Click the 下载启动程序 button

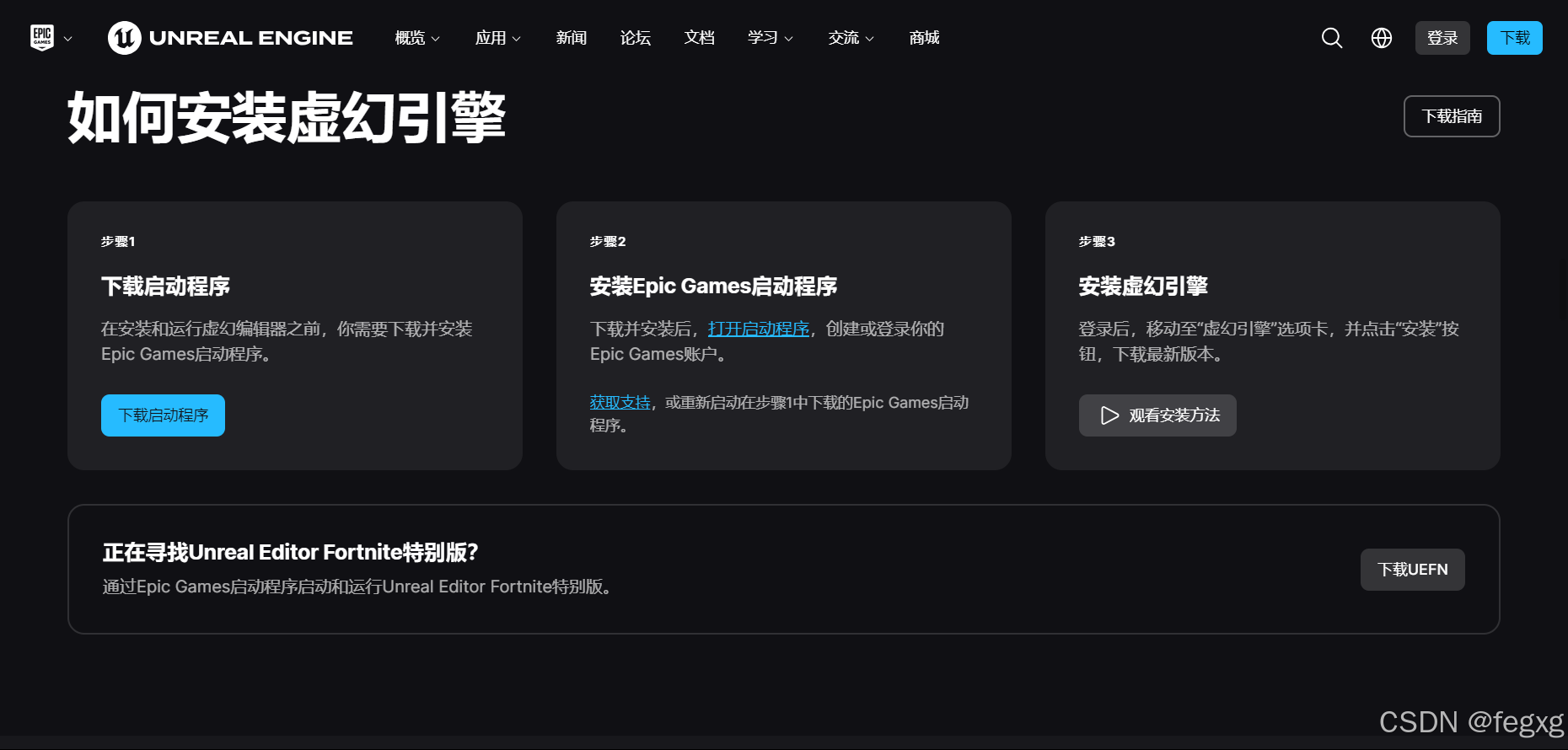163,415
